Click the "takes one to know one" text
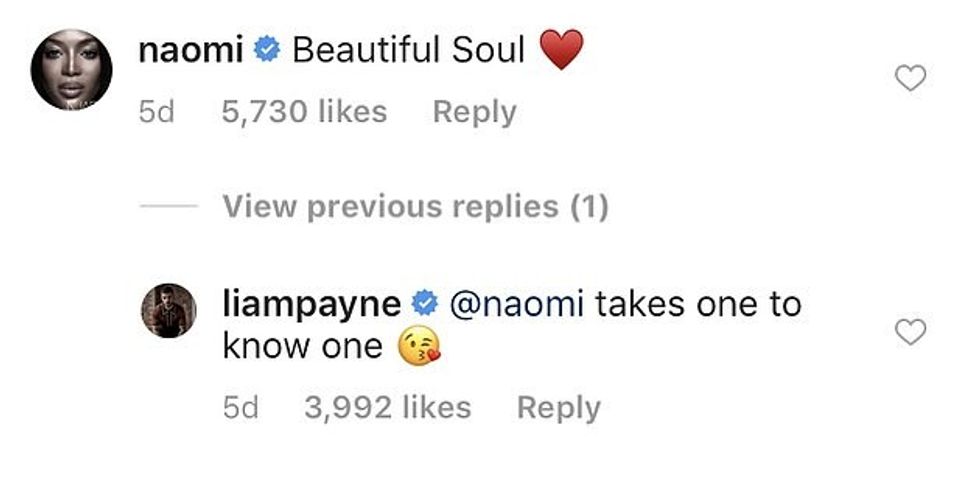Viewport: 980px width, 479px height. [x=698, y=303]
